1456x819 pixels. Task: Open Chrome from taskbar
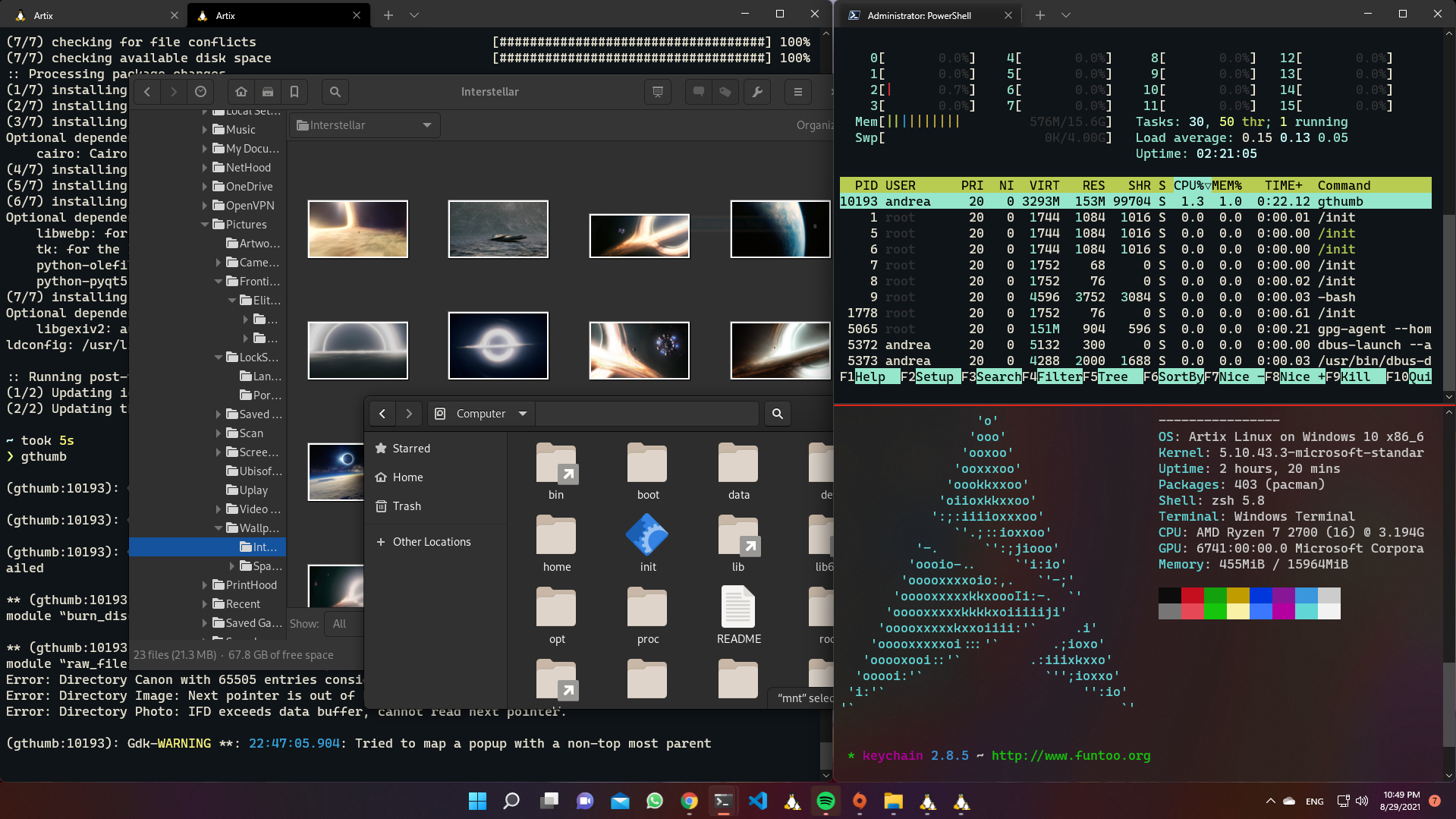689,802
